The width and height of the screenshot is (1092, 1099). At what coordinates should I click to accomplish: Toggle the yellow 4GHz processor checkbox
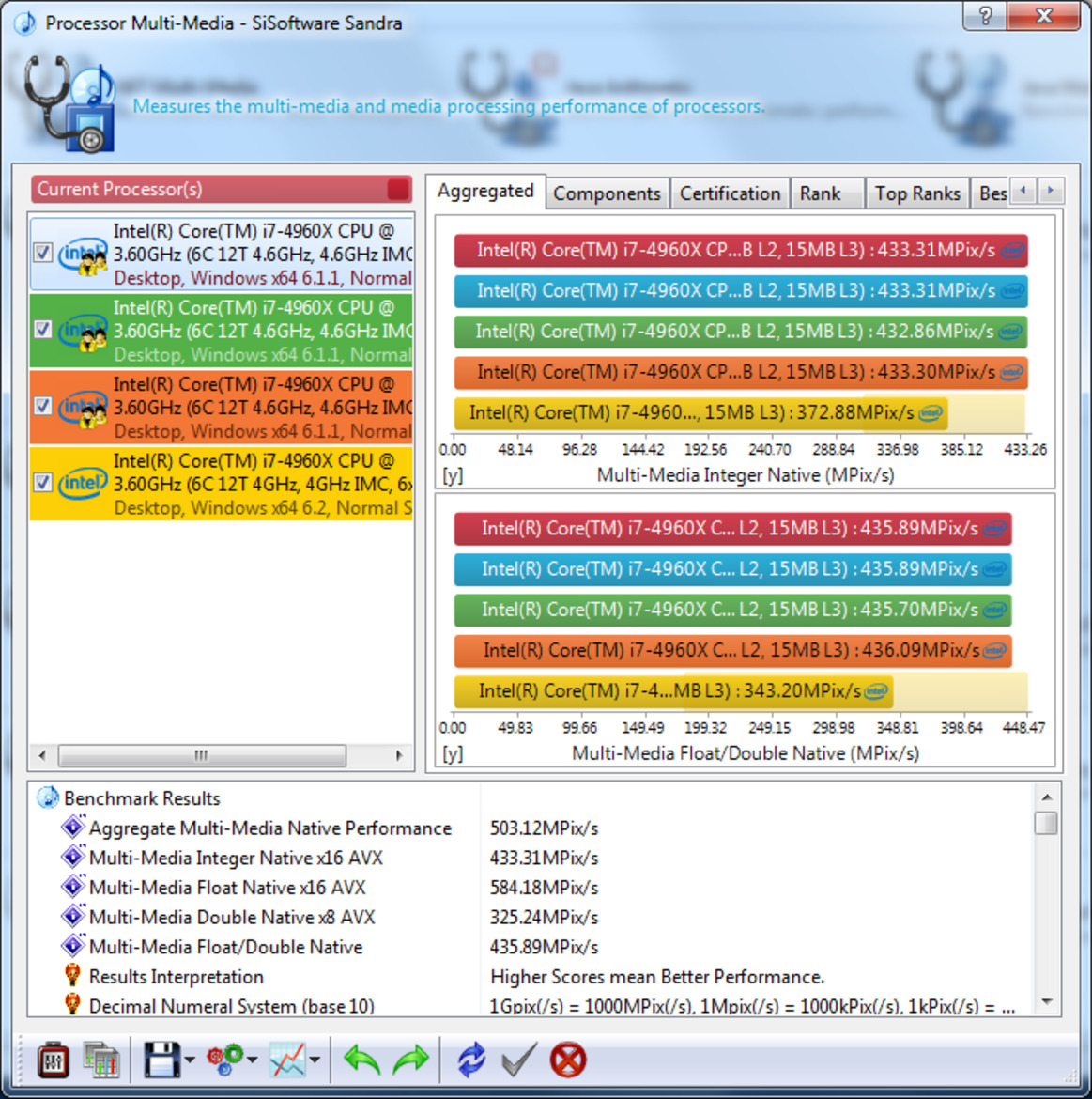click(x=43, y=482)
